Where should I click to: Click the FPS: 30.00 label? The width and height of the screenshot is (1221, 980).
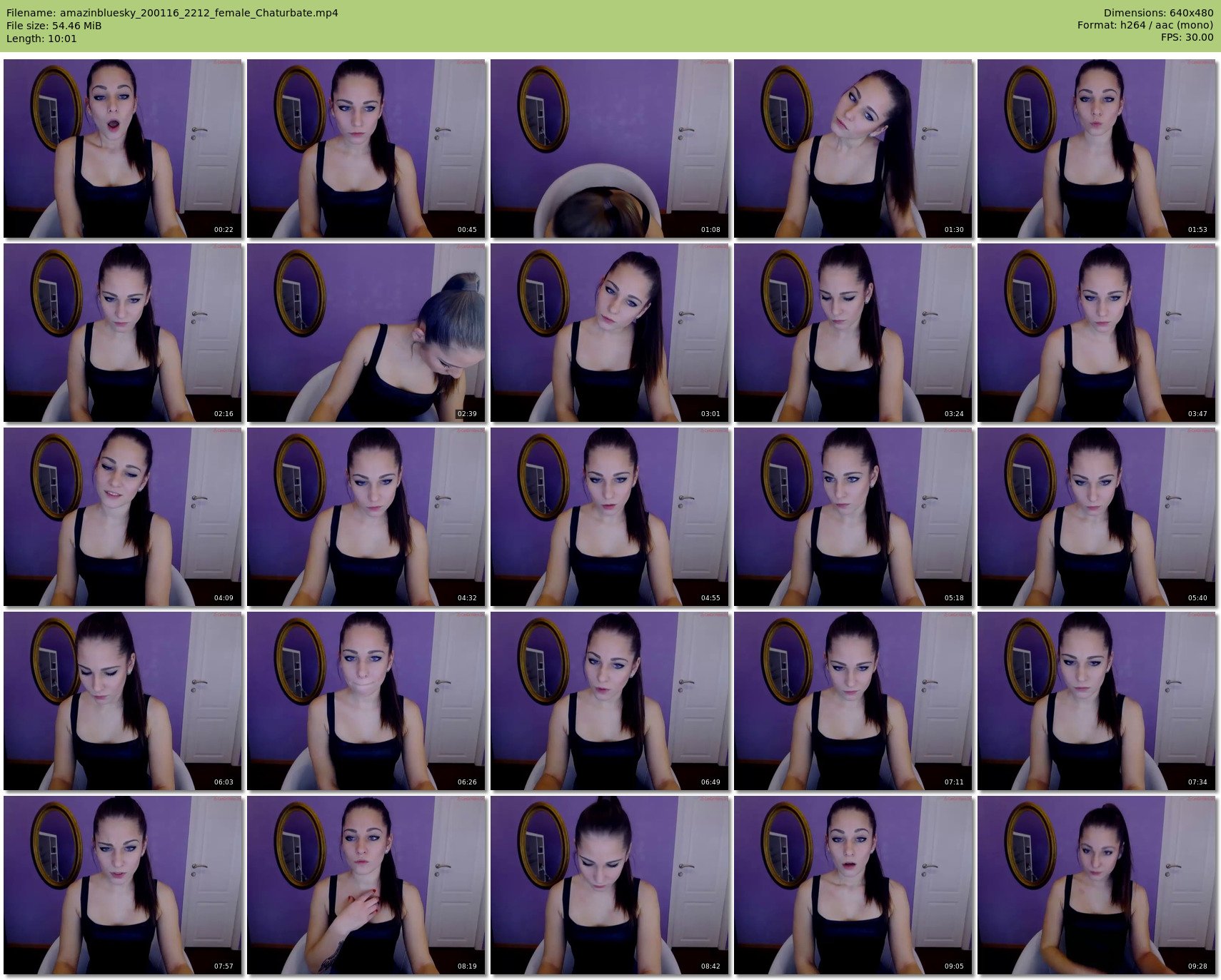1187,37
